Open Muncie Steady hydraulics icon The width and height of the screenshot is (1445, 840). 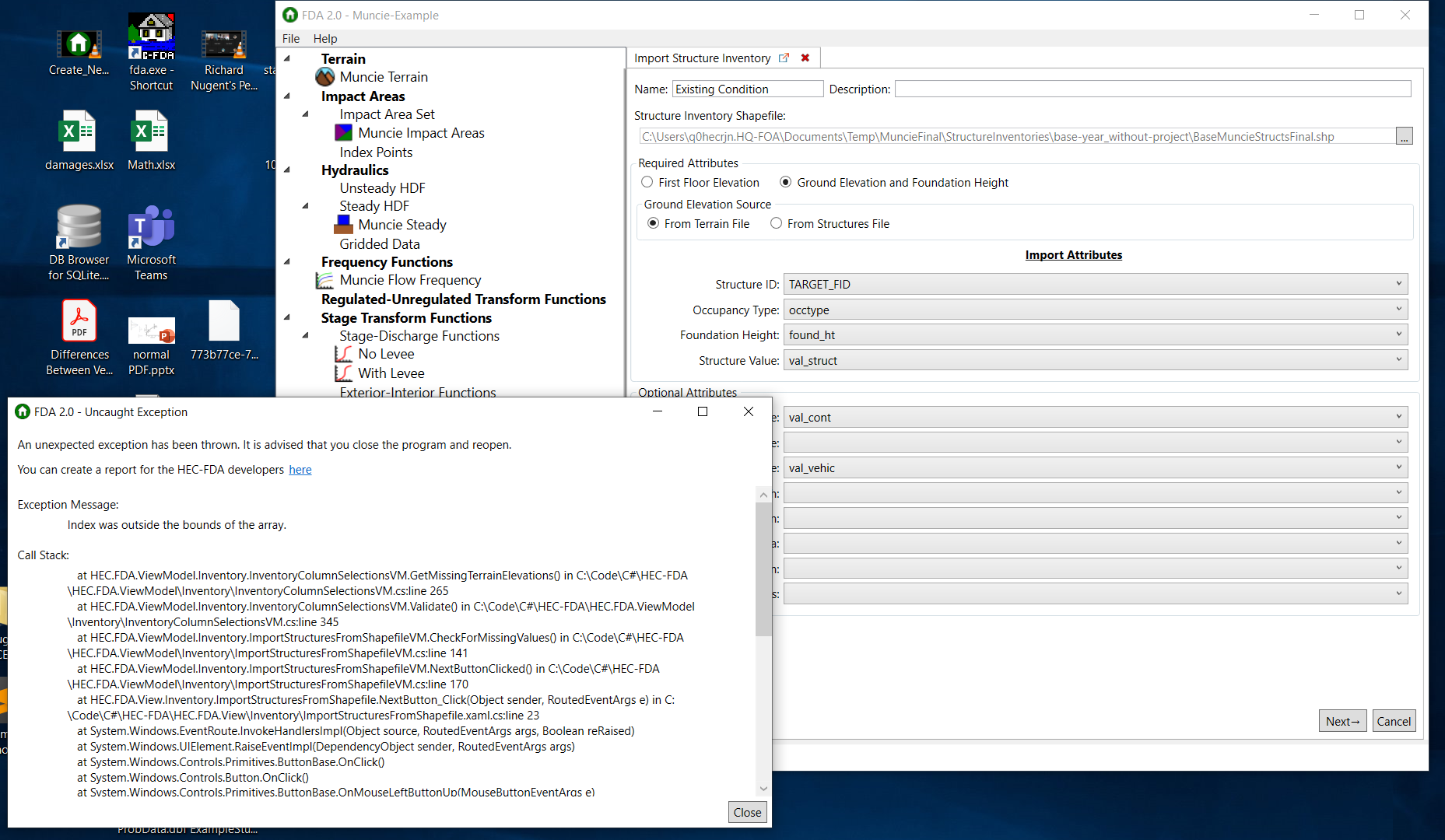[x=343, y=224]
